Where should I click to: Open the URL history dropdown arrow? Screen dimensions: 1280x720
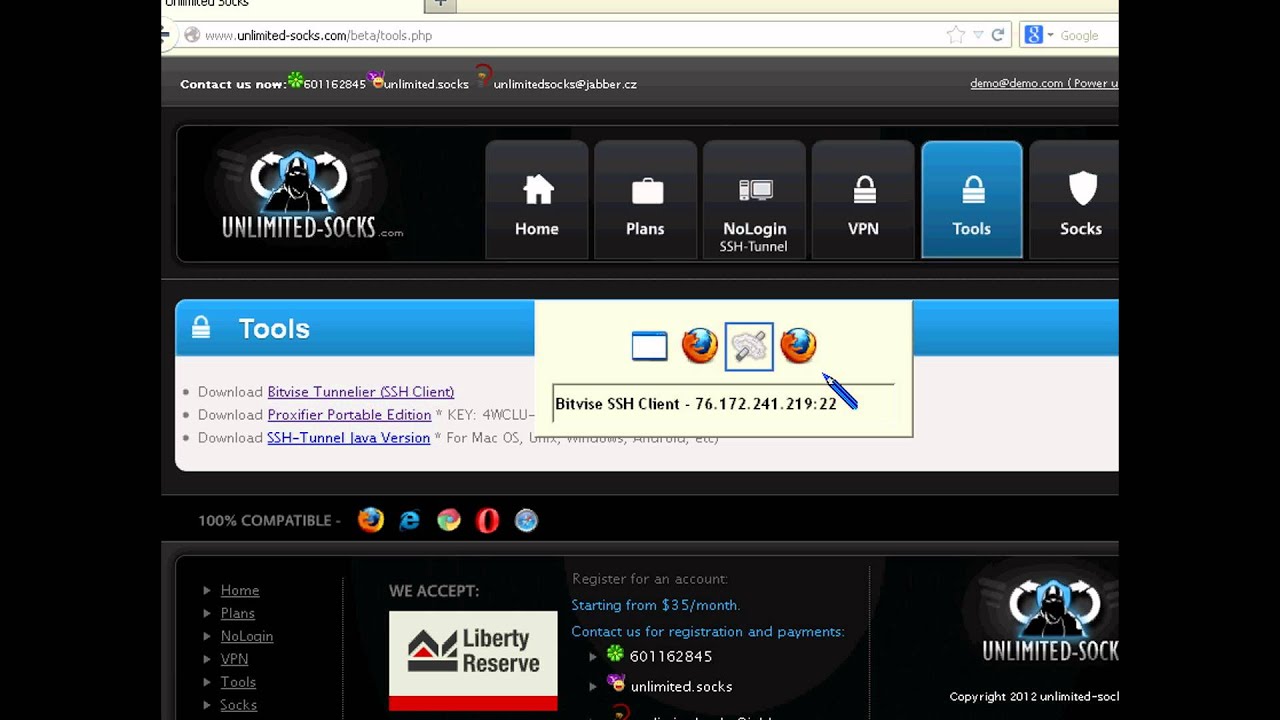point(978,35)
